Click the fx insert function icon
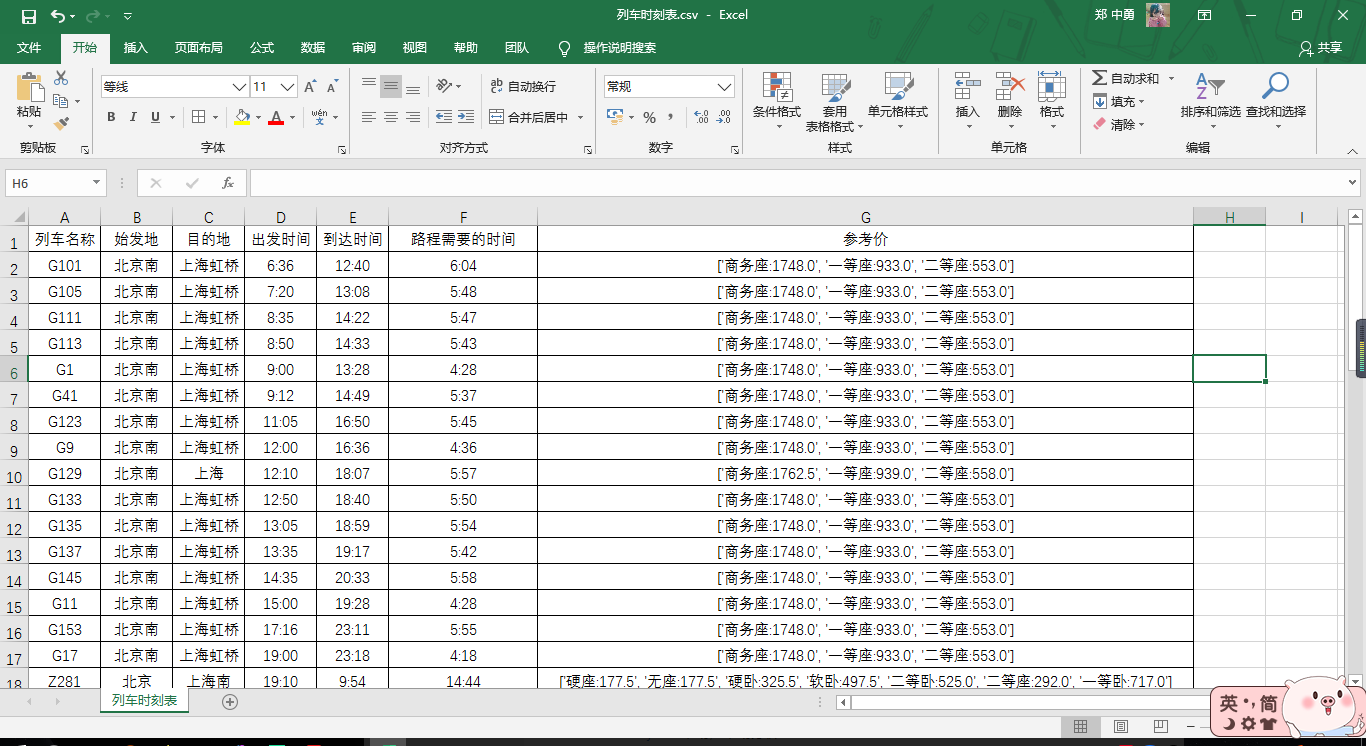1366x746 pixels. coord(228,183)
